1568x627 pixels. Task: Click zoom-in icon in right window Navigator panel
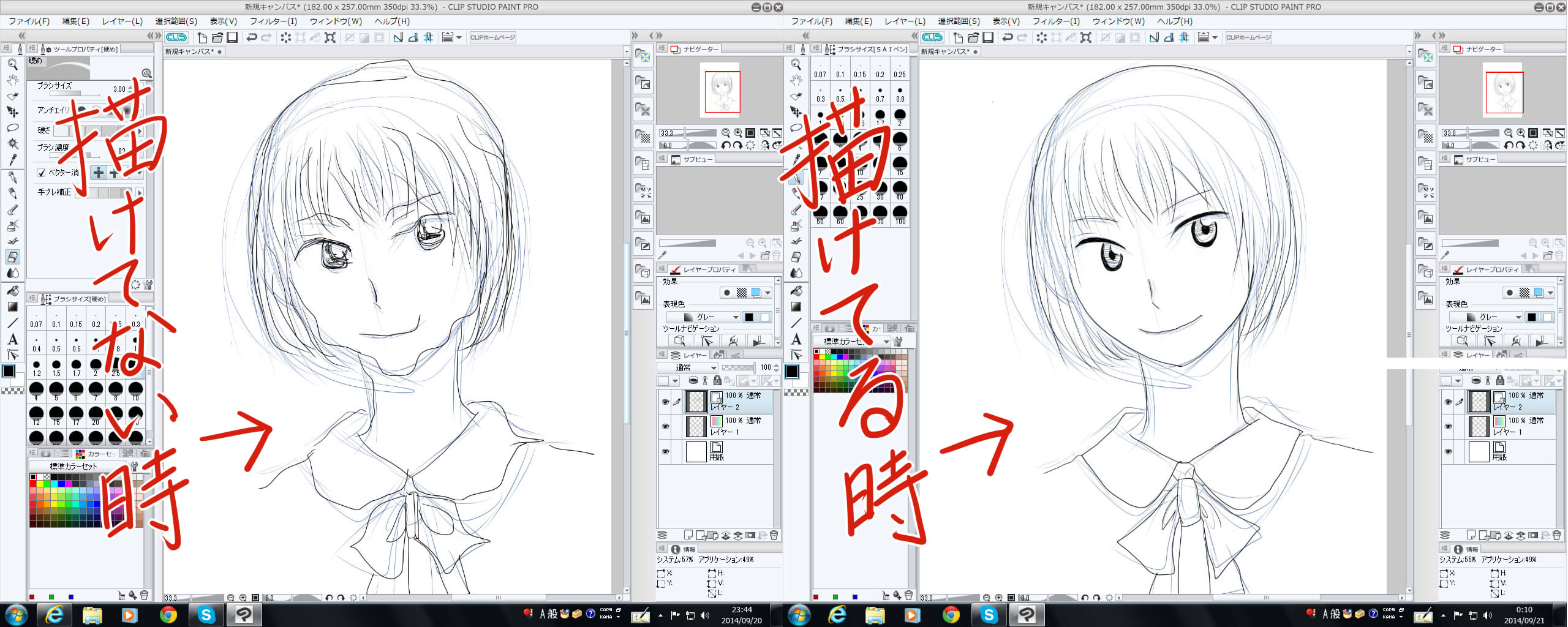tap(1521, 133)
